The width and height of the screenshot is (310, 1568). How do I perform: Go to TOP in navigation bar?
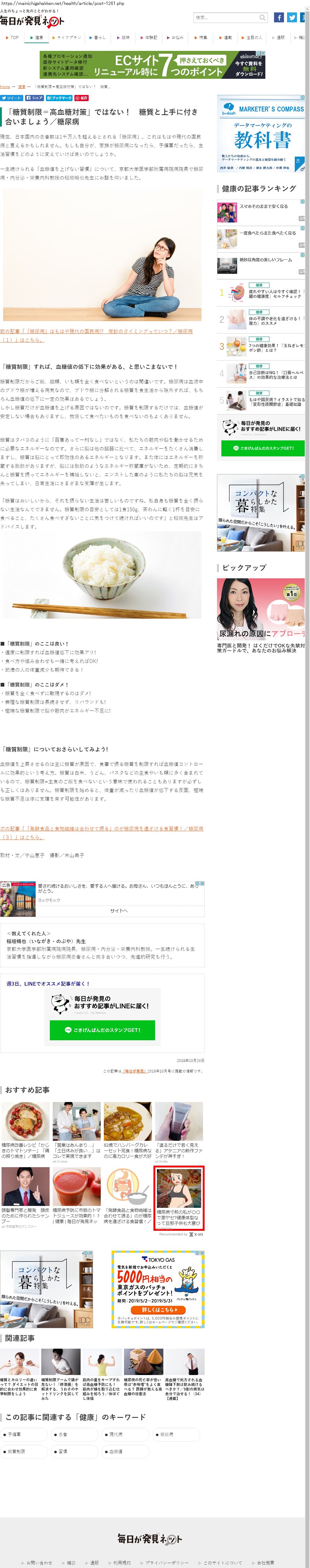[13, 38]
